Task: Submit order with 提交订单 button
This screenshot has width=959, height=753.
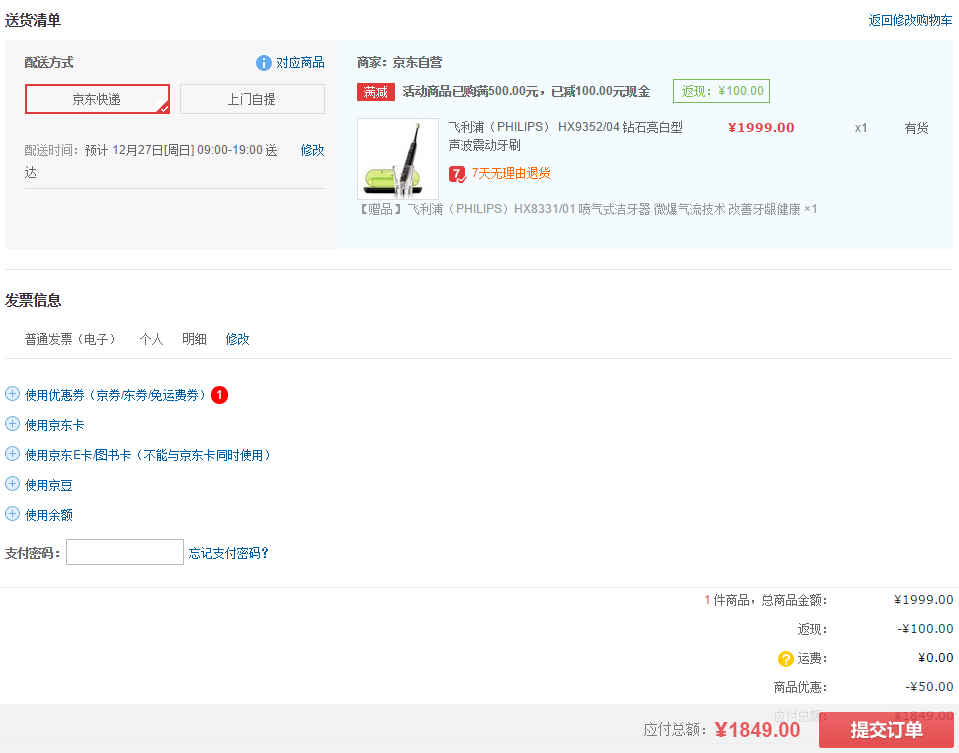Action: pyautogui.click(x=886, y=730)
